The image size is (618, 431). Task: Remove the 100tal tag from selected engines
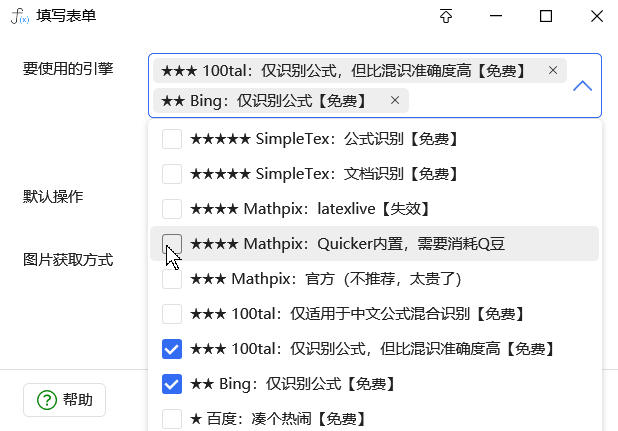[x=553, y=71]
